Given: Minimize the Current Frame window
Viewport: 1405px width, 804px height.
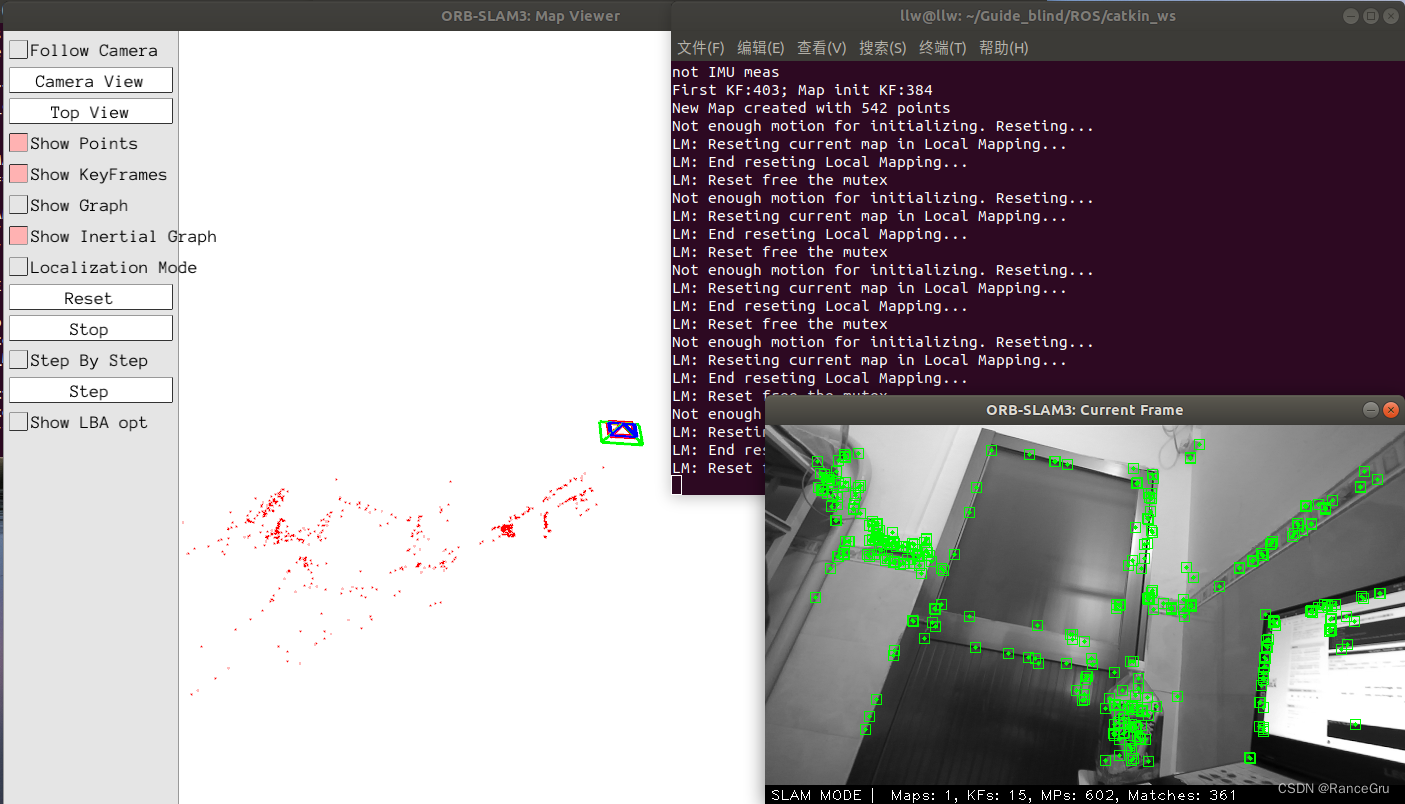Looking at the screenshot, I should (1371, 410).
